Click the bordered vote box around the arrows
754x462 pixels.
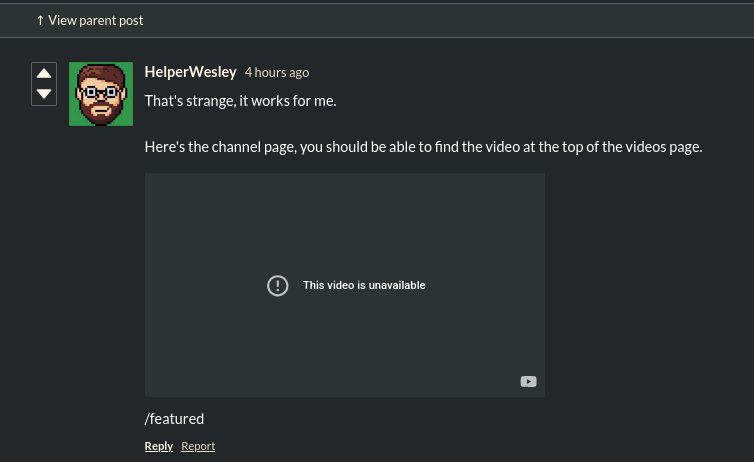click(x=44, y=84)
